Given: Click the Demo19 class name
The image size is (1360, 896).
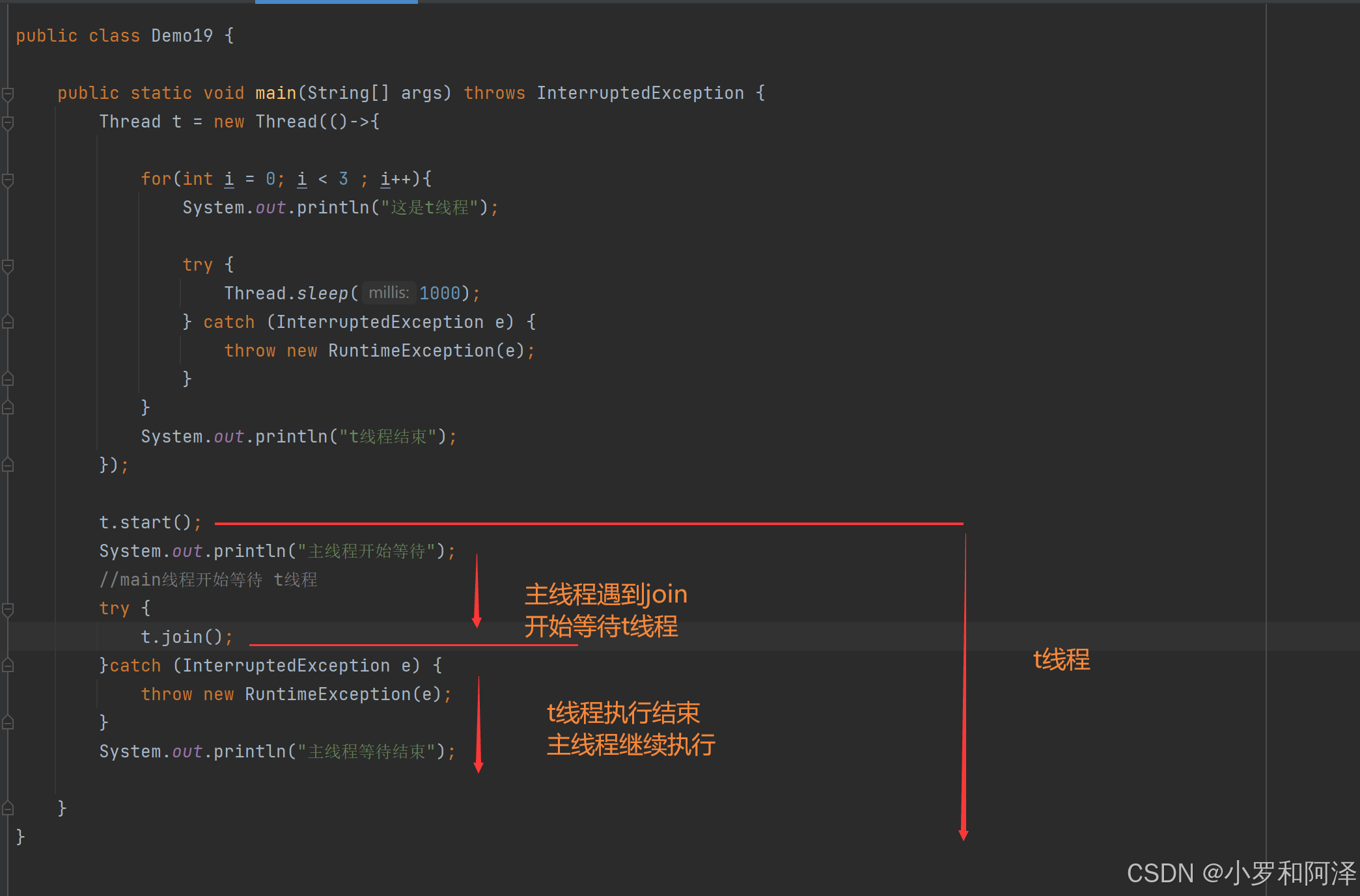Looking at the screenshot, I should (x=182, y=36).
